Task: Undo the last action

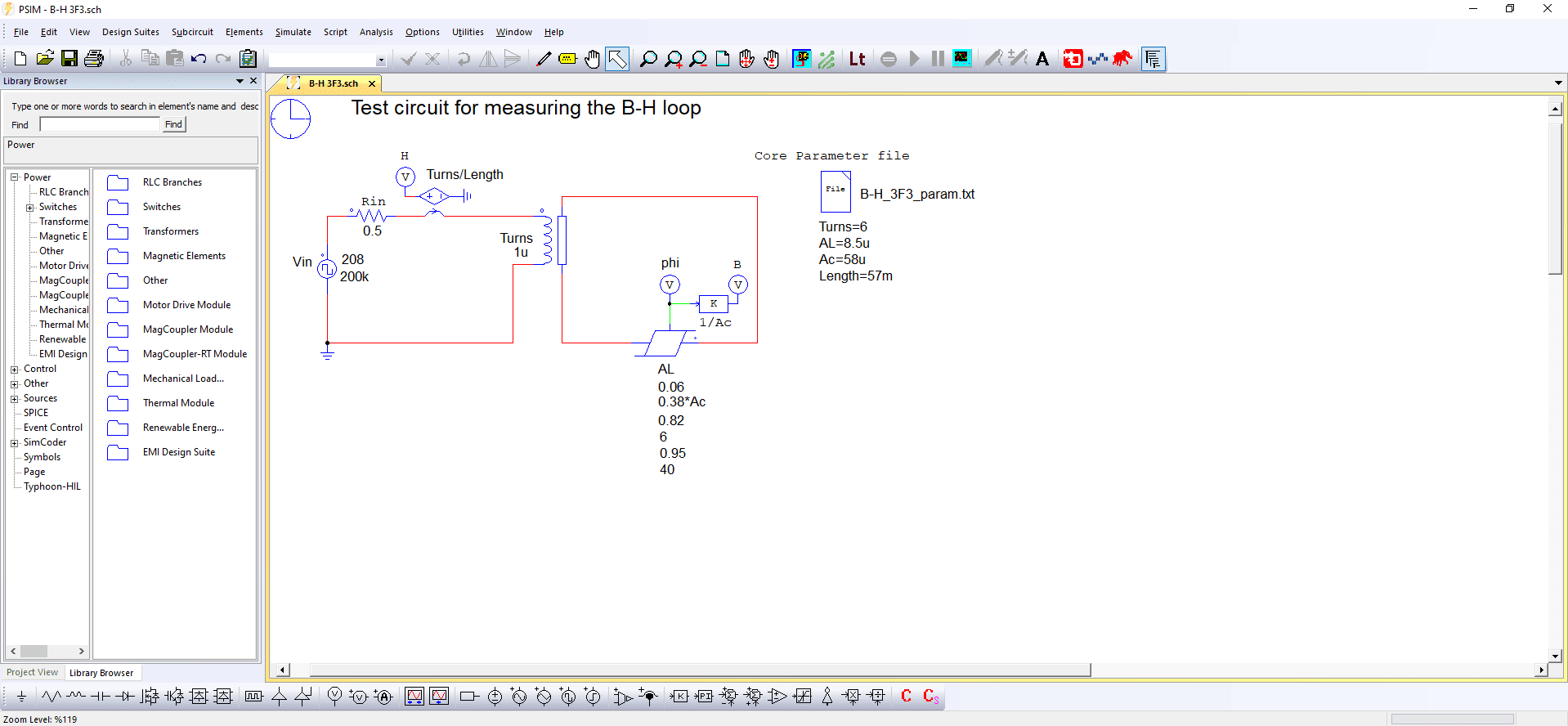Action: pos(199,59)
